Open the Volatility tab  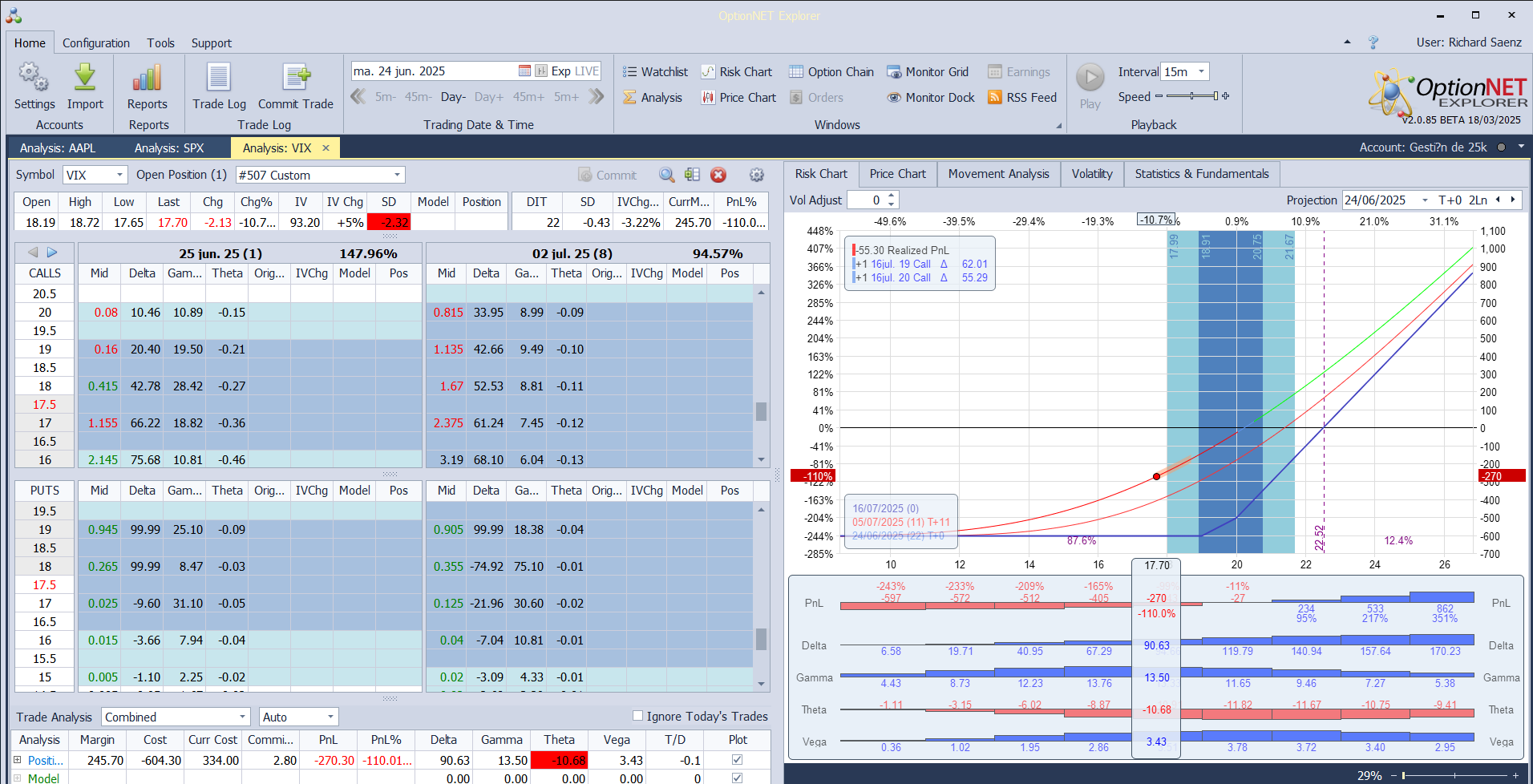(1092, 174)
